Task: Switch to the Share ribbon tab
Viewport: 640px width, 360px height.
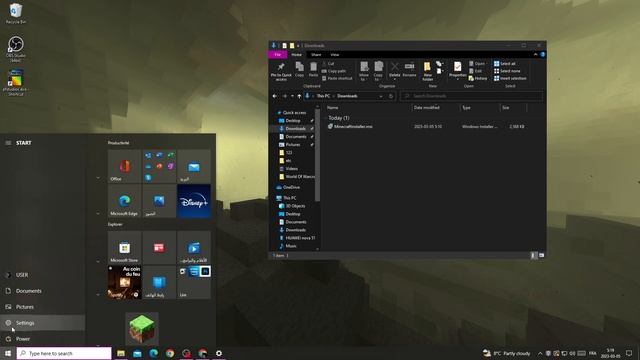Action: pyautogui.click(x=316, y=55)
